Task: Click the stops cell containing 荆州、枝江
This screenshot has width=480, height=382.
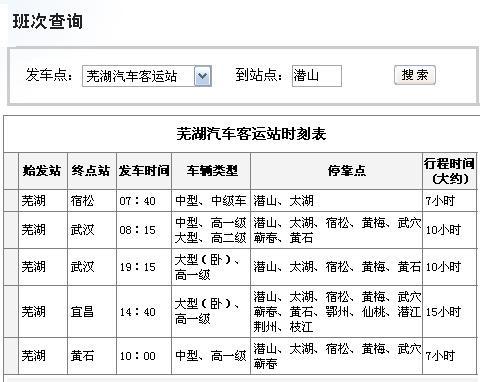Action: (337, 312)
